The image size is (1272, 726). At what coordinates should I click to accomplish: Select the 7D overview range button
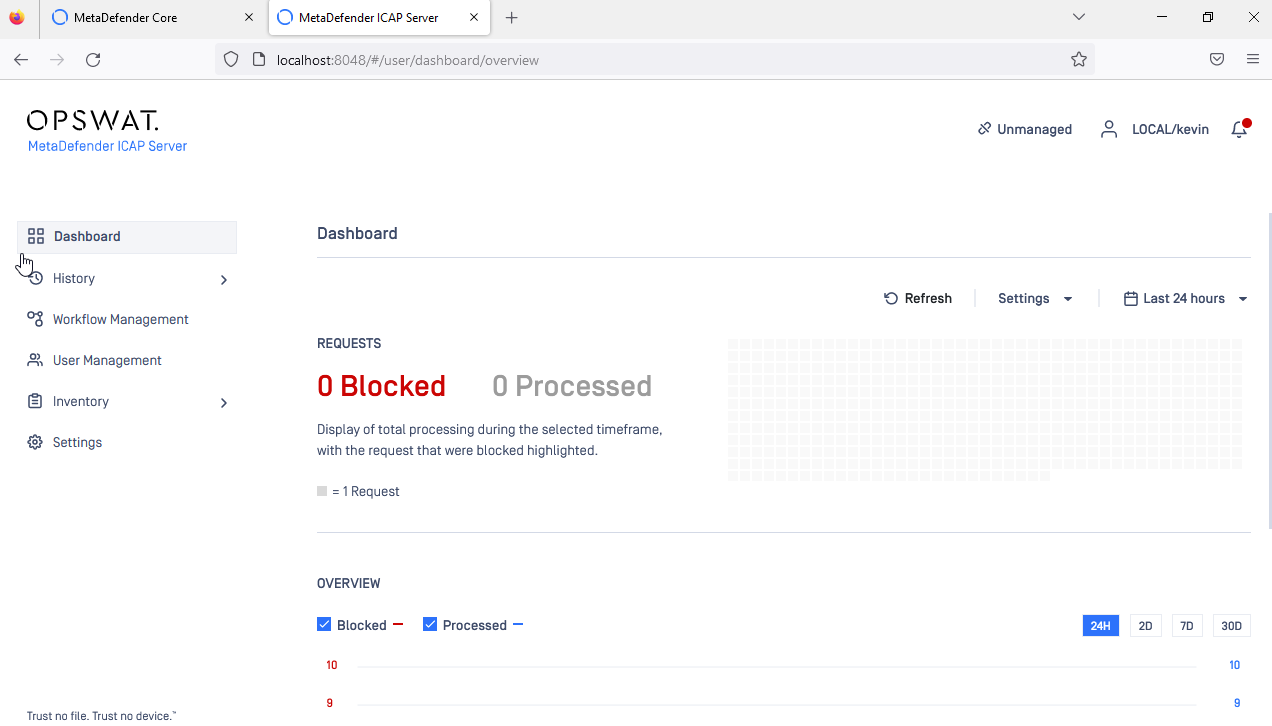coord(1186,625)
